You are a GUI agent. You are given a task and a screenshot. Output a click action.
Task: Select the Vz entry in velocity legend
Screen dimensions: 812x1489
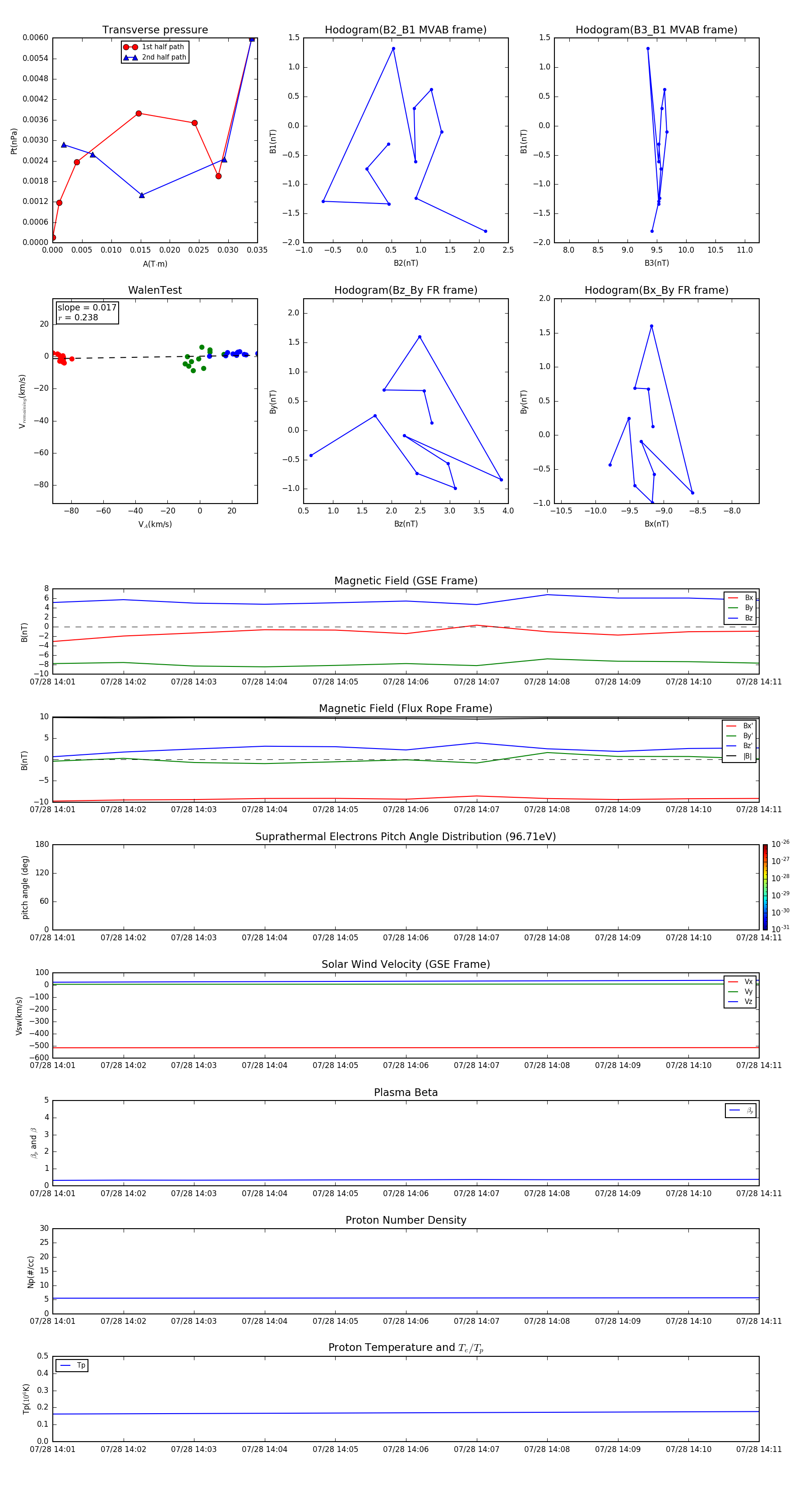pos(740,1002)
